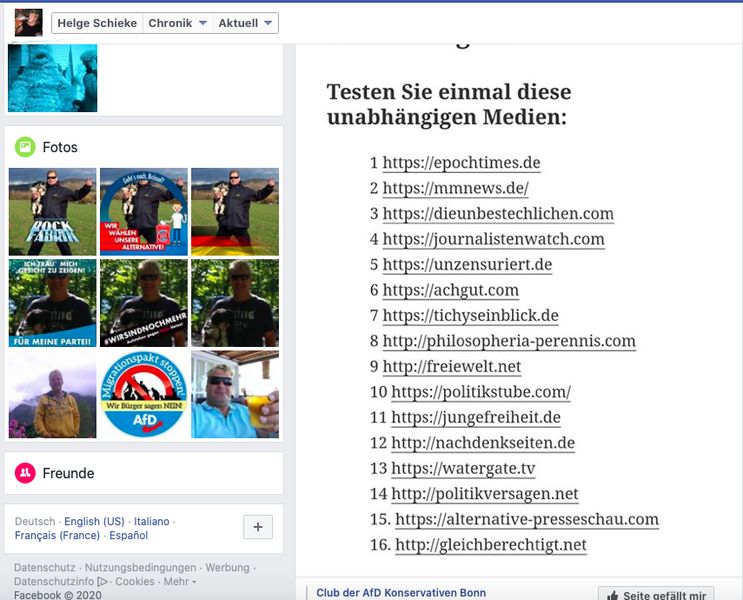
Task: Click the thumbs-up icon on Seite gefällt mir
Action: pyautogui.click(x=612, y=595)
